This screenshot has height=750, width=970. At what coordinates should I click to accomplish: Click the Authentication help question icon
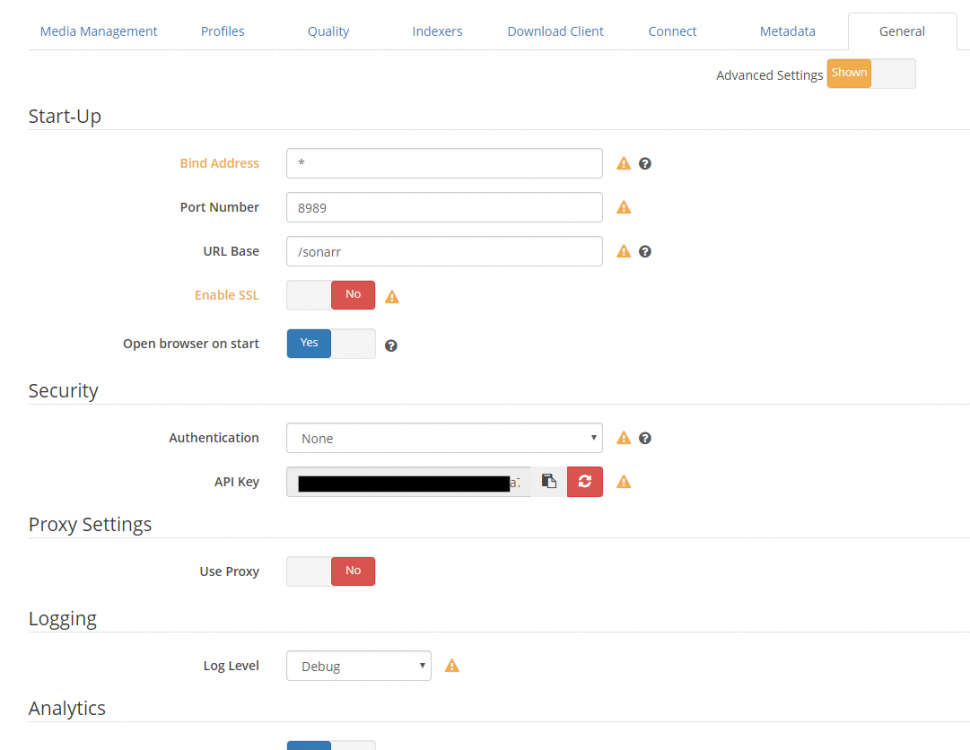tap(645, 438)
